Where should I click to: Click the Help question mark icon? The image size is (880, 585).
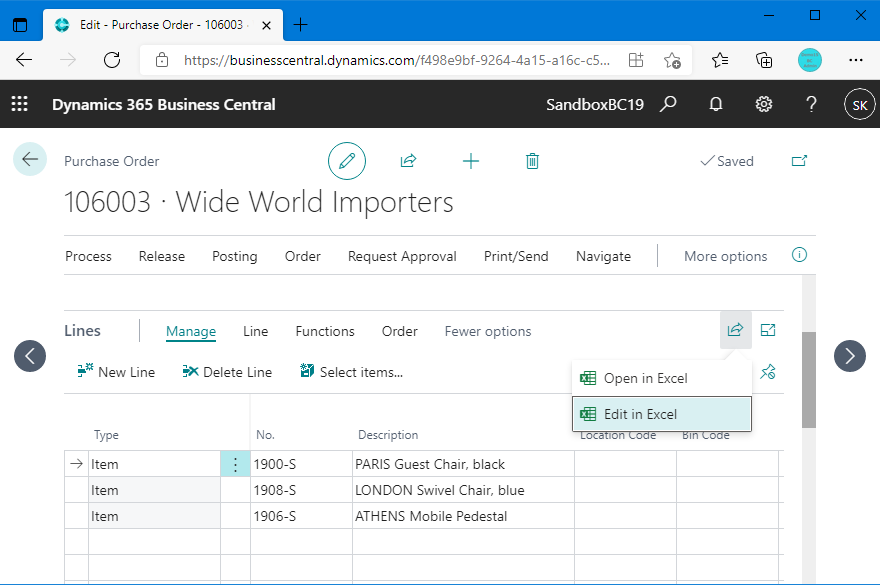tap(811, 104)
